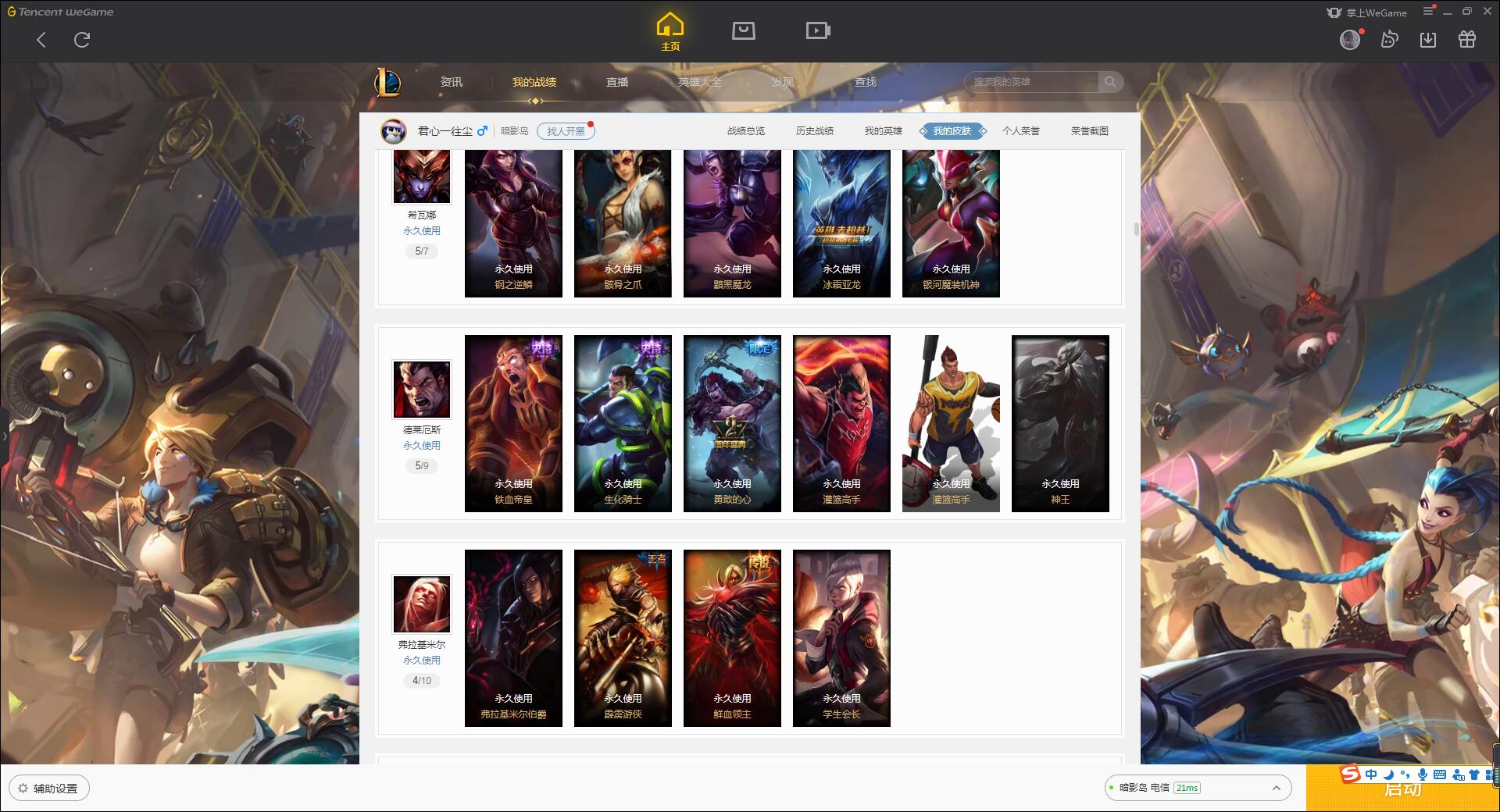Open the user avatar in top-right toolbar
The image size is (1500, 812).
(1350, 39)
